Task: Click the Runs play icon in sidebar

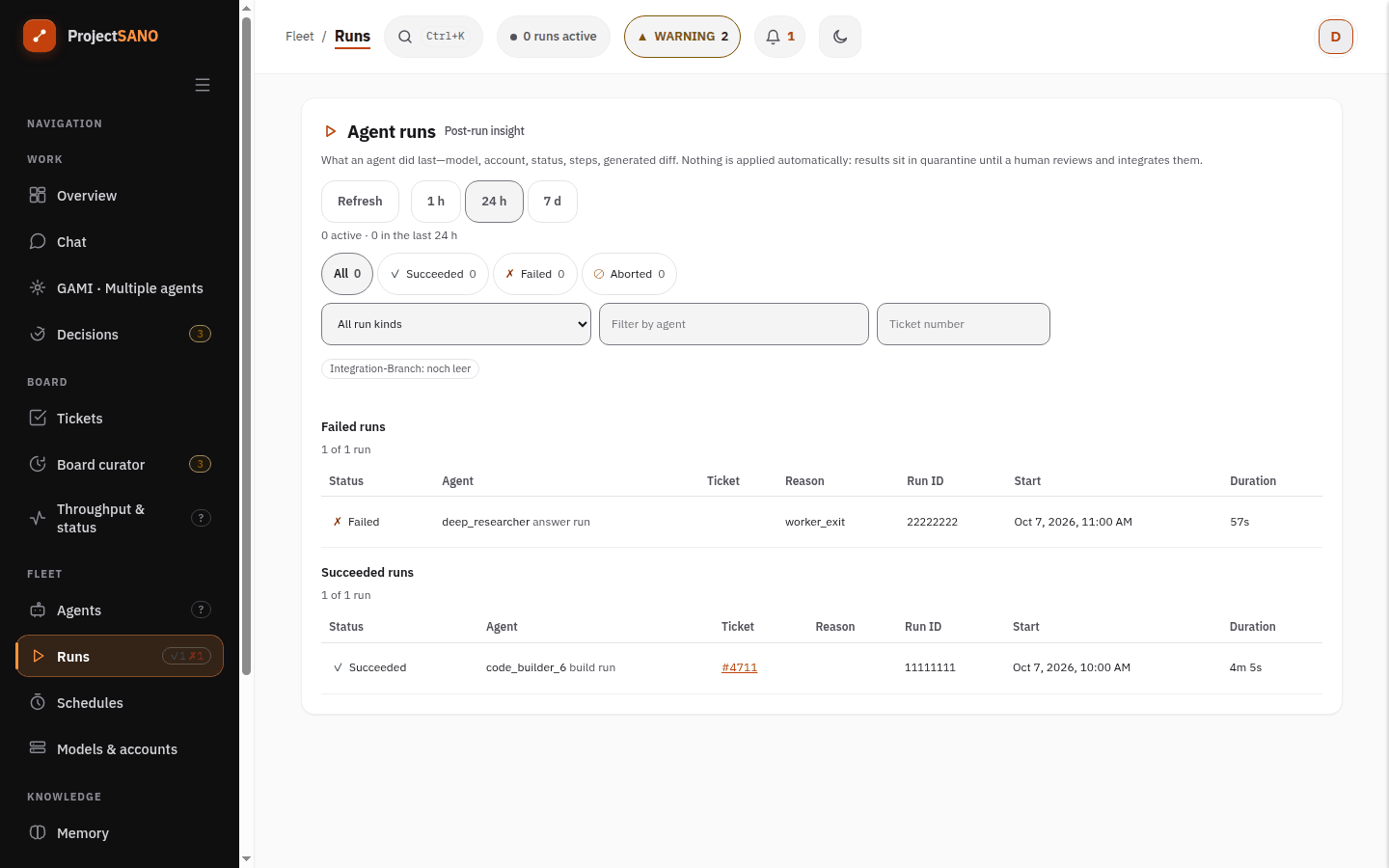Action: (39, 656)
